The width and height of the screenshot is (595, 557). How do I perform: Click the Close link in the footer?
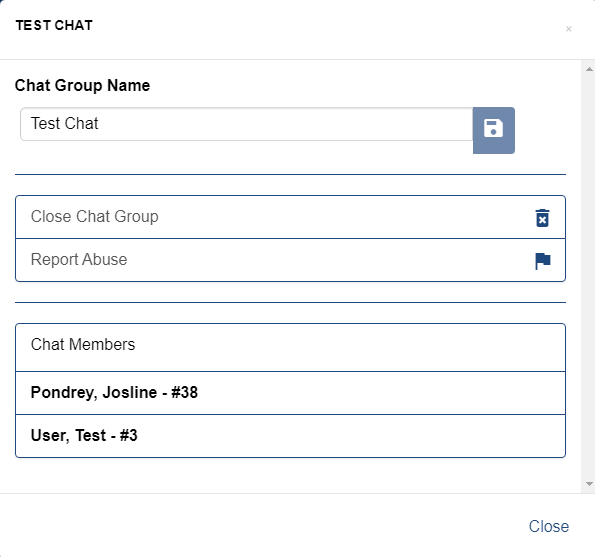tap(549, 526)
